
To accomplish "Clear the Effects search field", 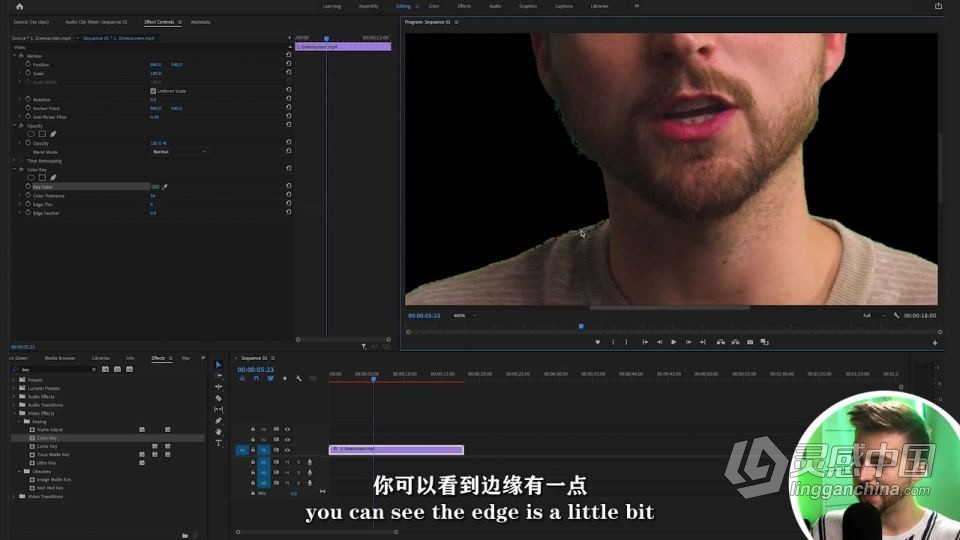I will [94, 369].
